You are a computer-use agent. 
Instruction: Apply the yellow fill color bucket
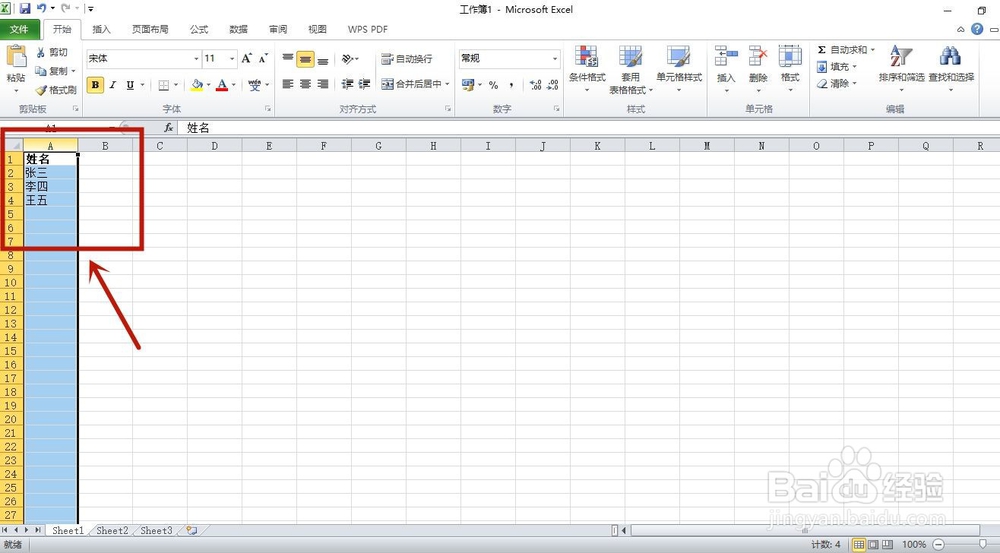pyautogui.click(x=196, y=84)
